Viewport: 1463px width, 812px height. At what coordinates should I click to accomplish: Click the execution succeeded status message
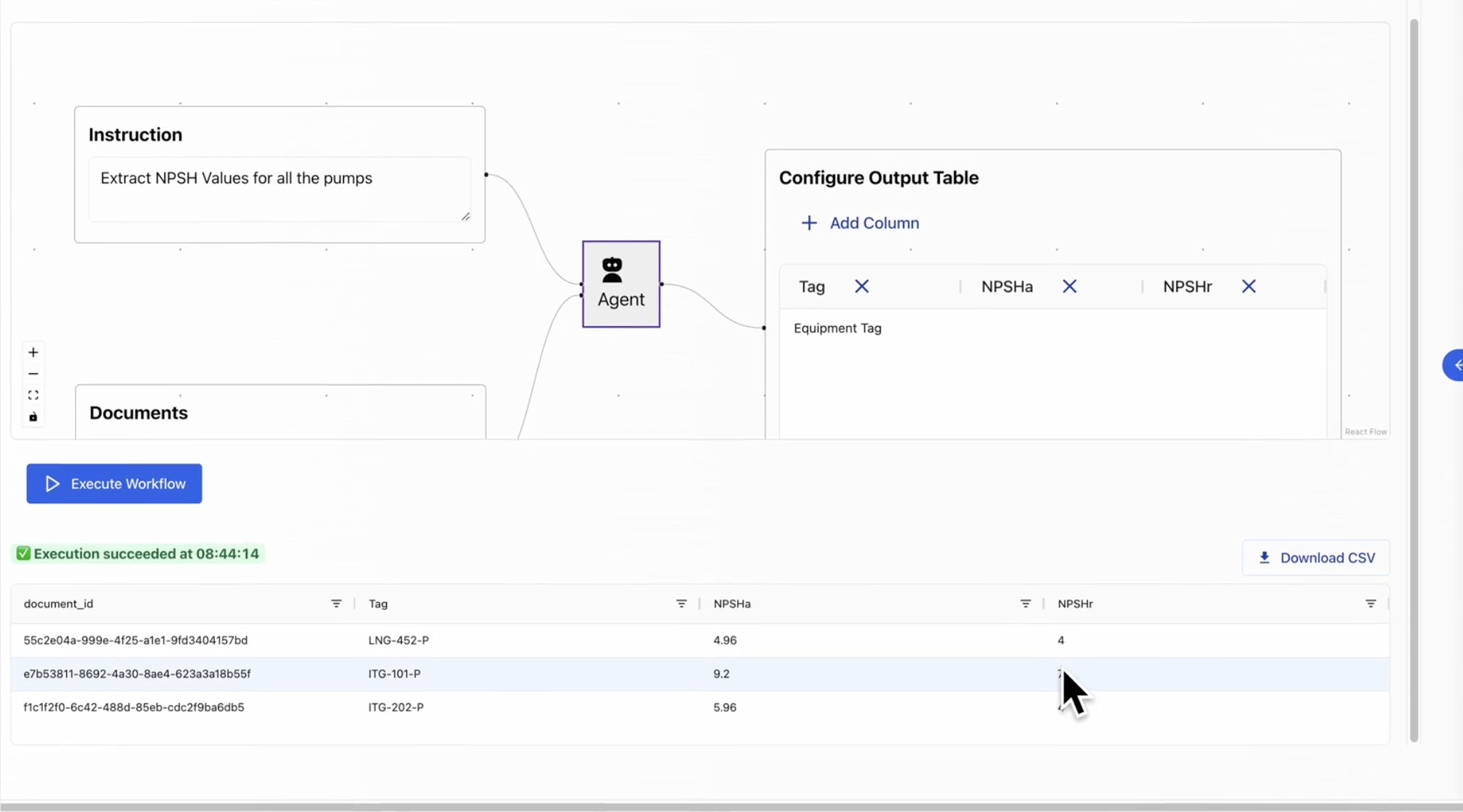(x=138, y=554)
